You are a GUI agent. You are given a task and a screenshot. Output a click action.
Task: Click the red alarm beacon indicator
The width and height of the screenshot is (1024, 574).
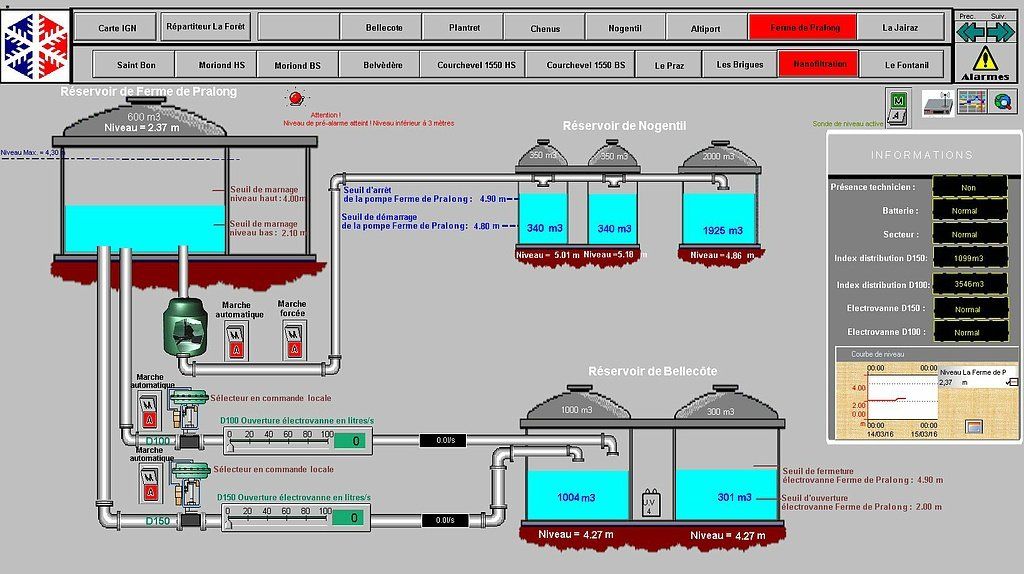[295, 98]
